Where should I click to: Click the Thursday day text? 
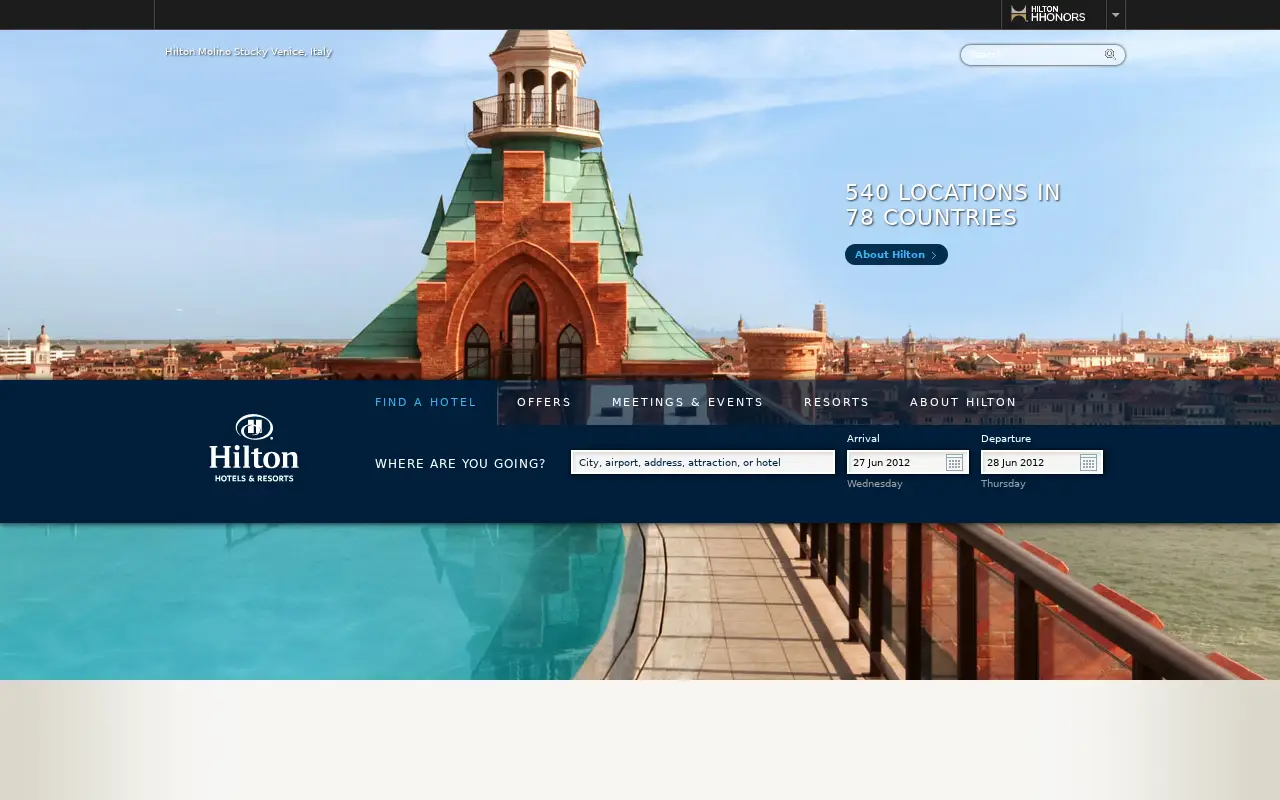1003,484
